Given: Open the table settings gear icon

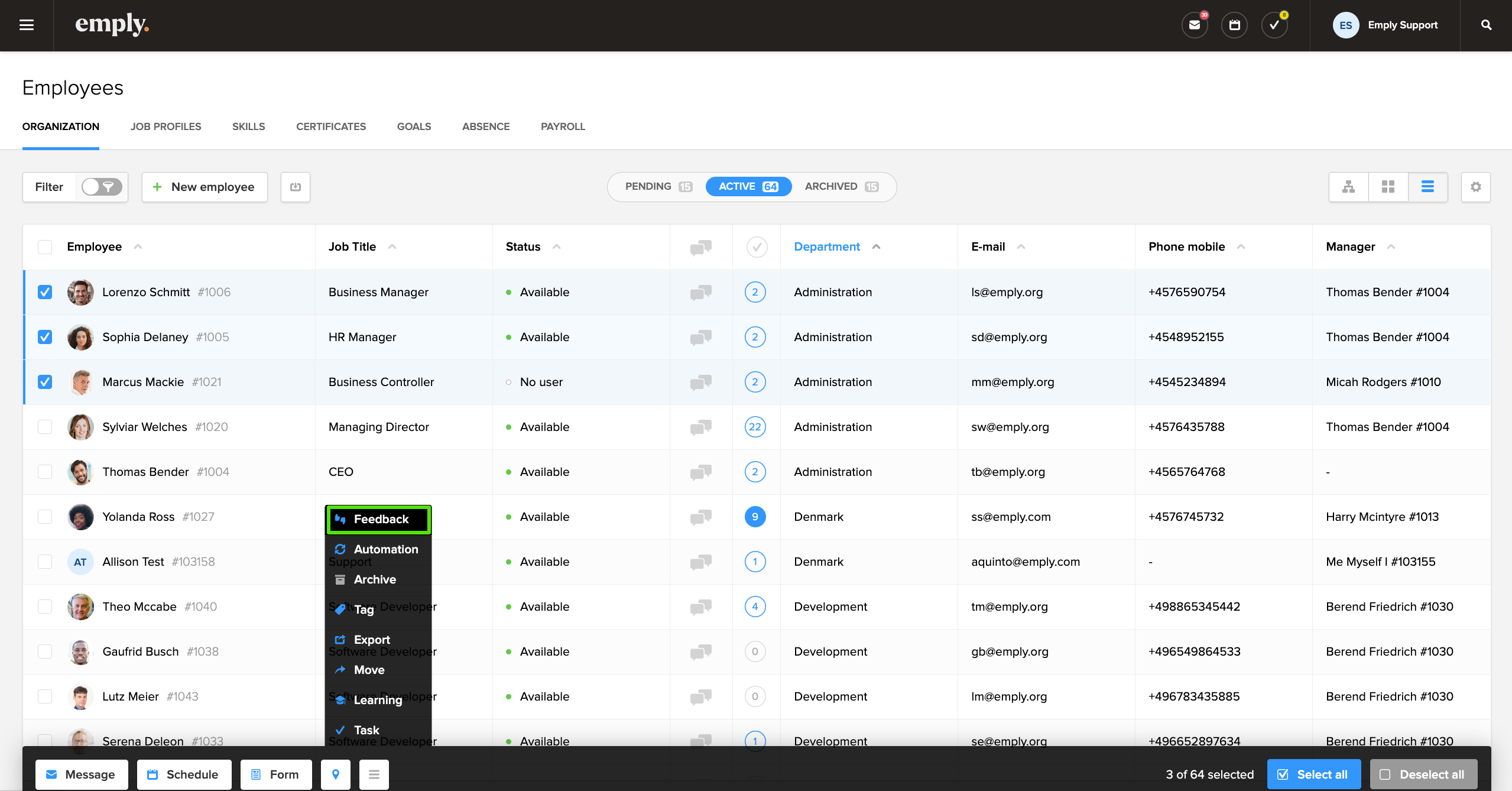Looking at the screenshot, I should click(x=1475, y=186).
